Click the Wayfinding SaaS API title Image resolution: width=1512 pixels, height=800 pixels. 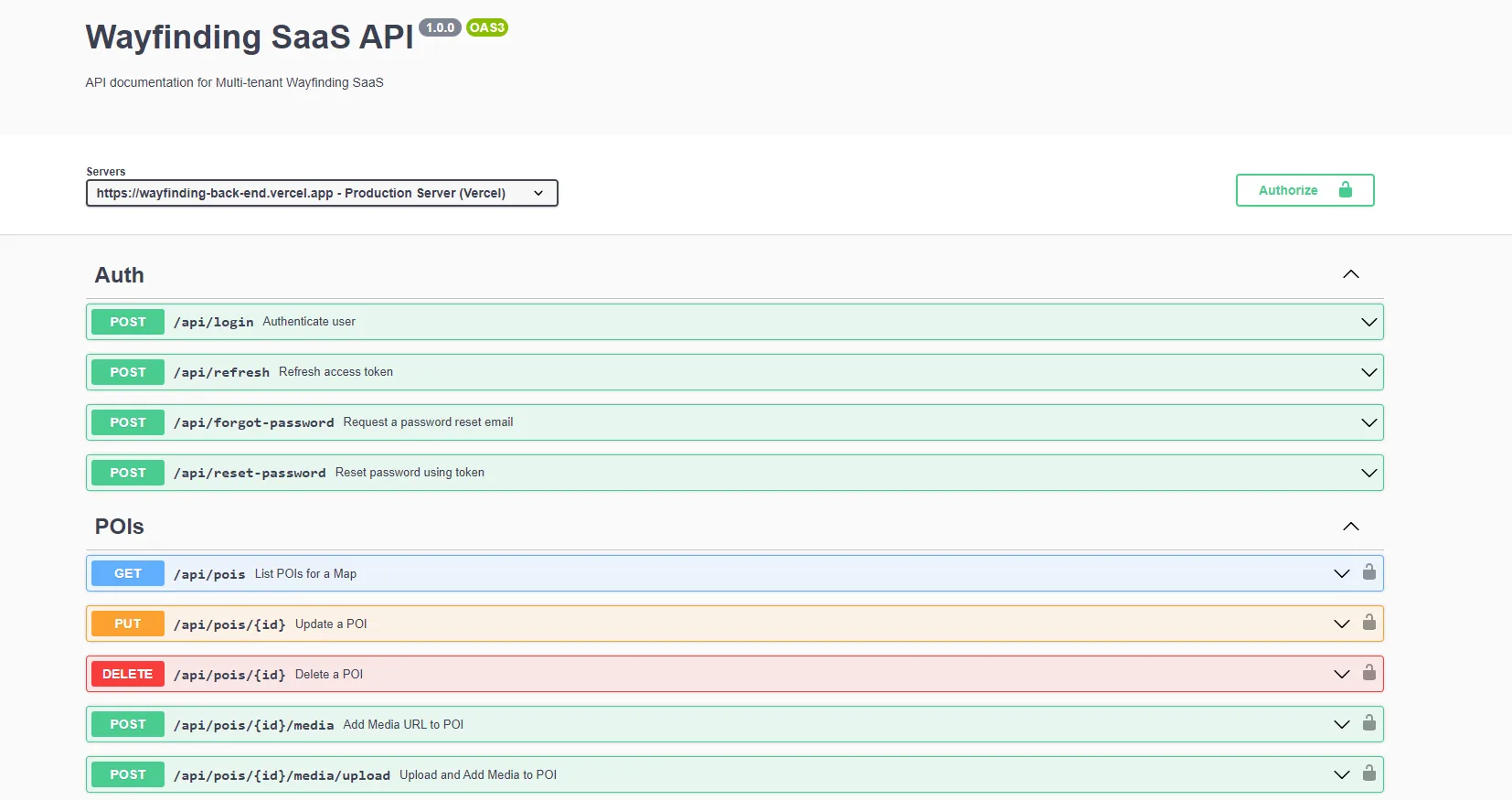[250, 37]
